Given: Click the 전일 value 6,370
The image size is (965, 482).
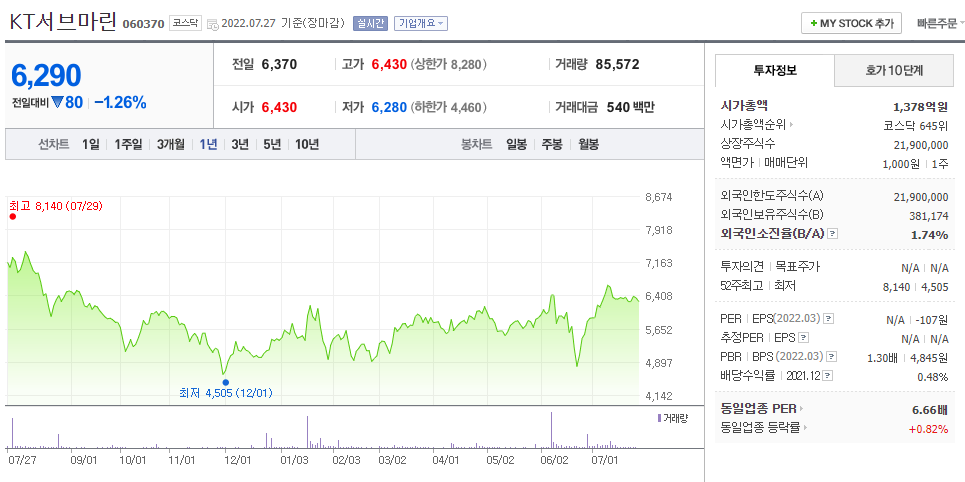Looking at the screenshot, I should click(x=279, y=64).
